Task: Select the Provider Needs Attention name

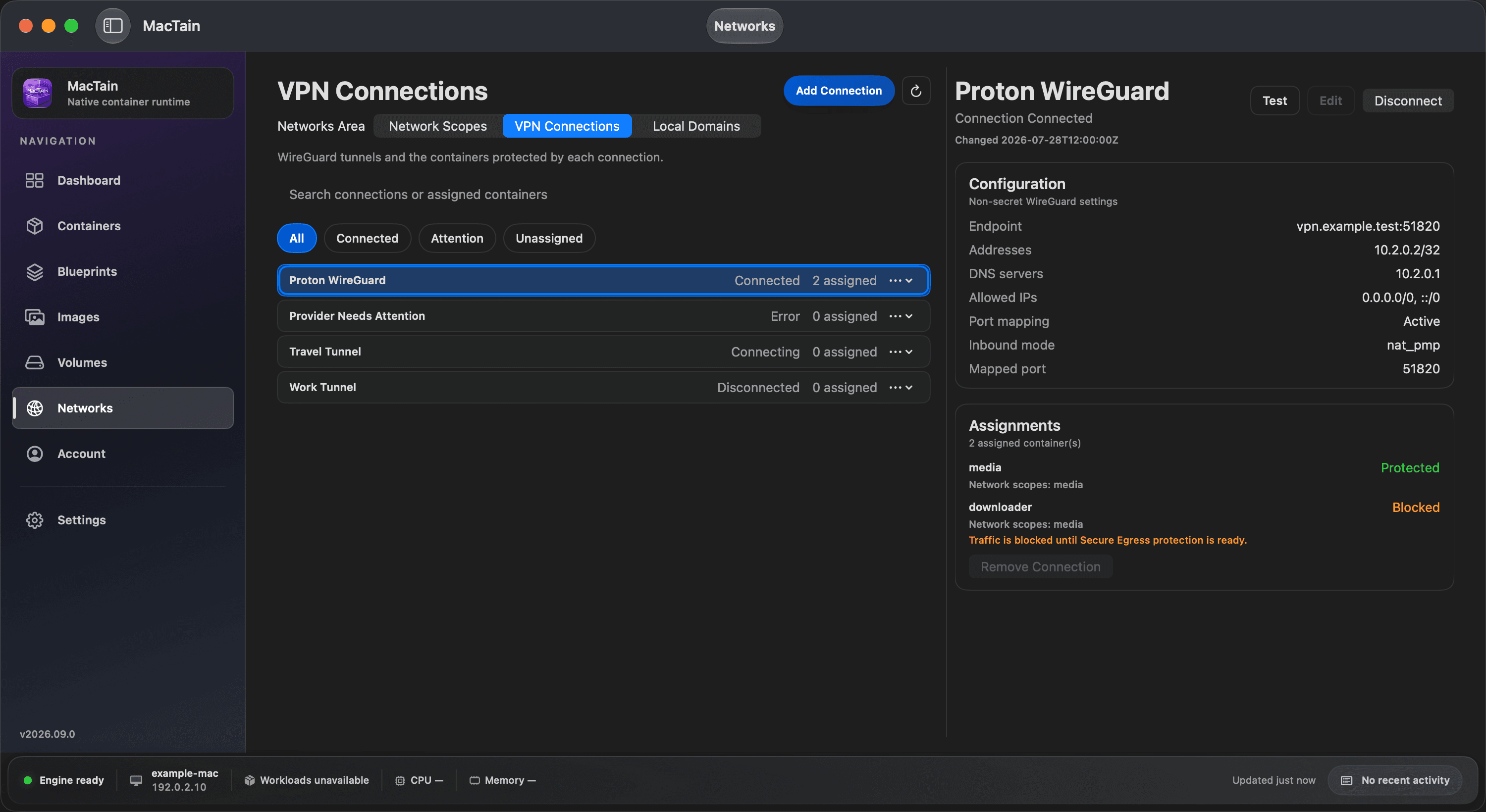Action: click(x=357, y=316)
